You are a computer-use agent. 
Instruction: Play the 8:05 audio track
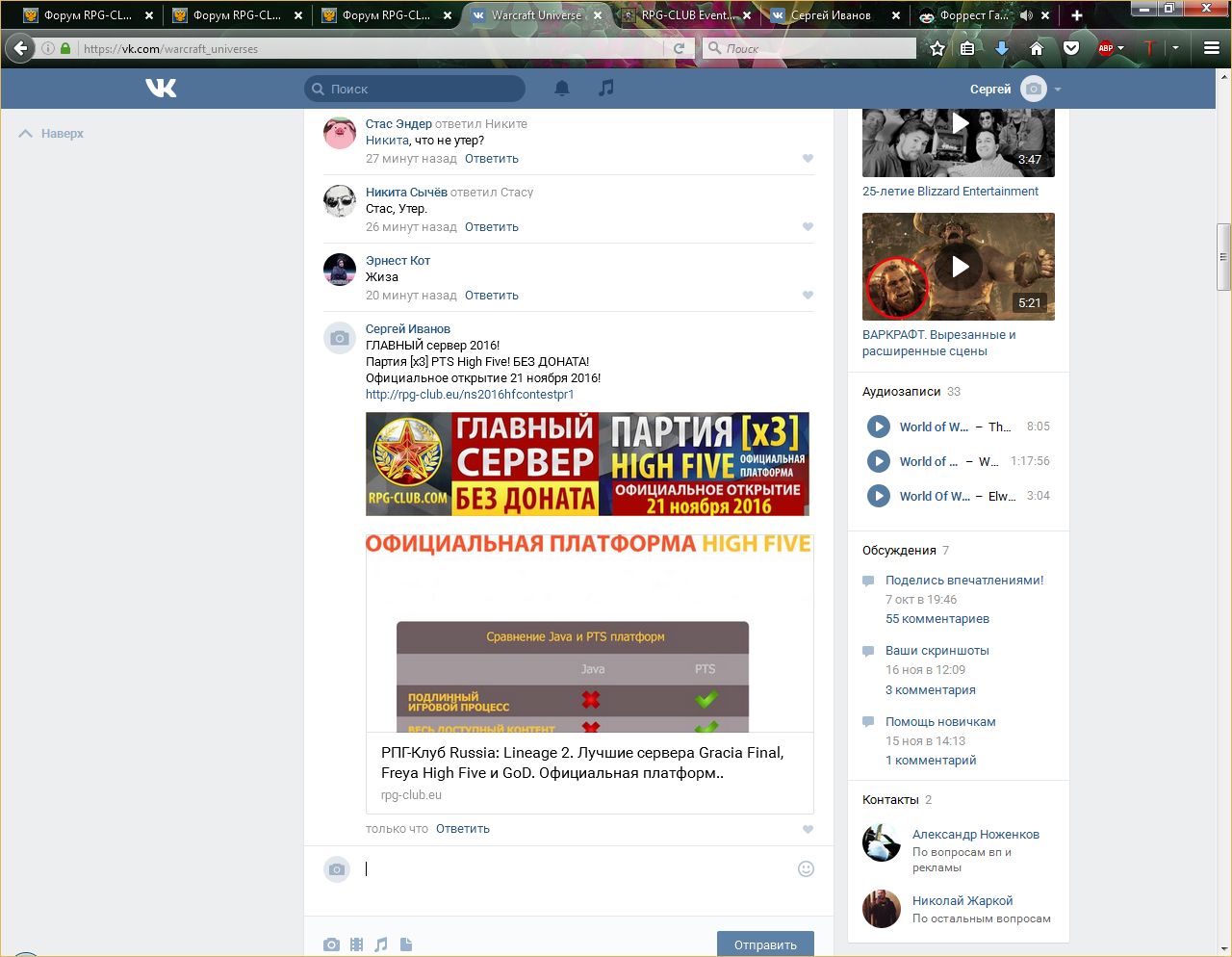tap(879, 427)
